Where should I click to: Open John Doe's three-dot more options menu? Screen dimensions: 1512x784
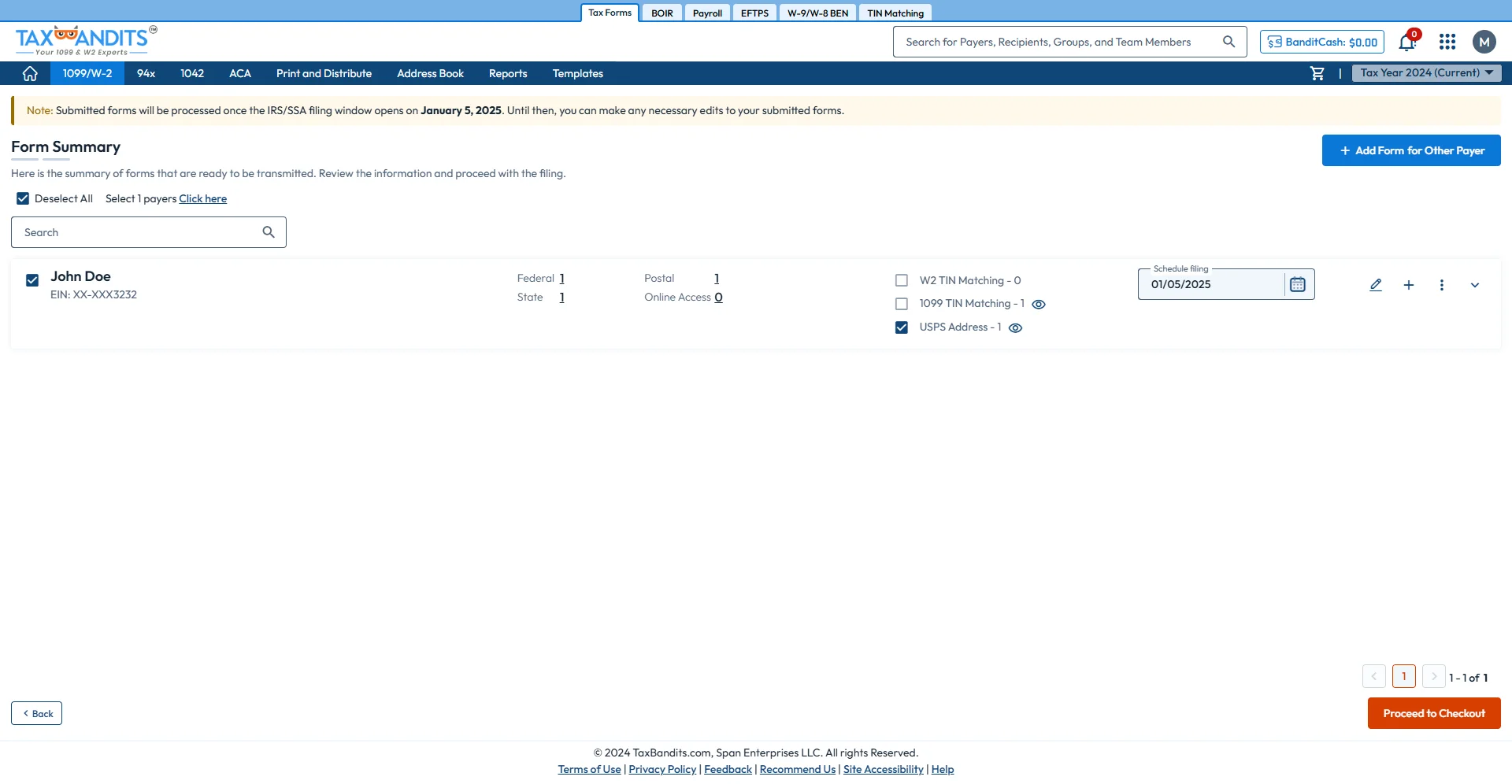pos(1442,285)
